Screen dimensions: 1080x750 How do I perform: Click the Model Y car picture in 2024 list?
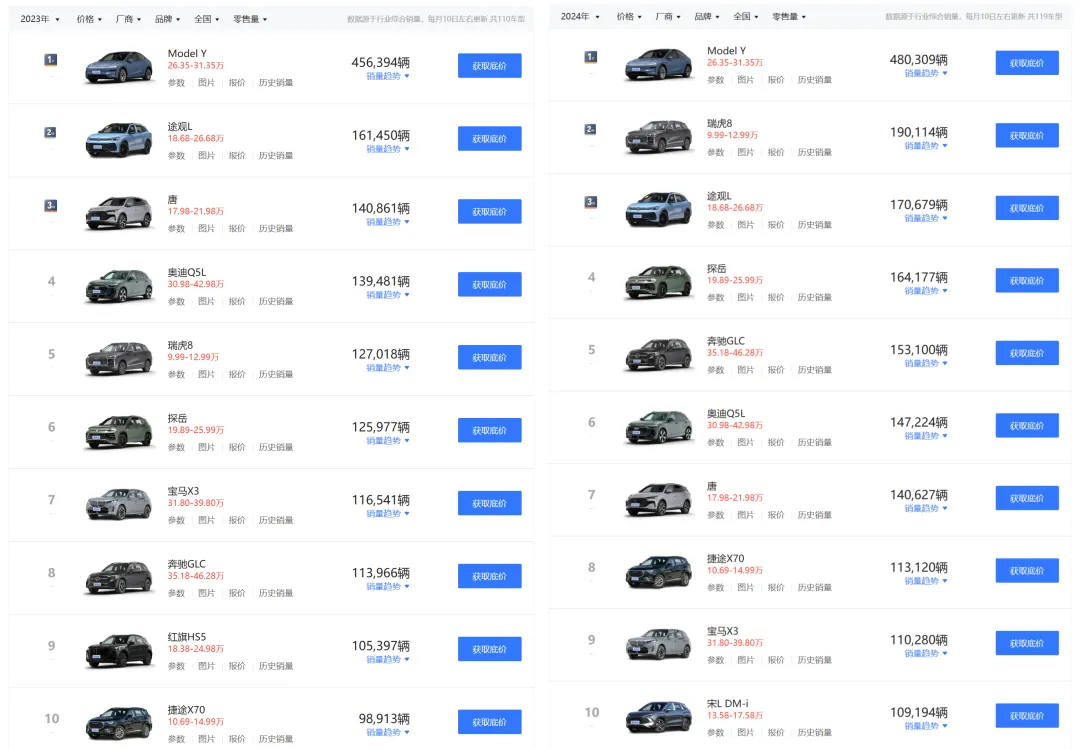tap(658, 64)
